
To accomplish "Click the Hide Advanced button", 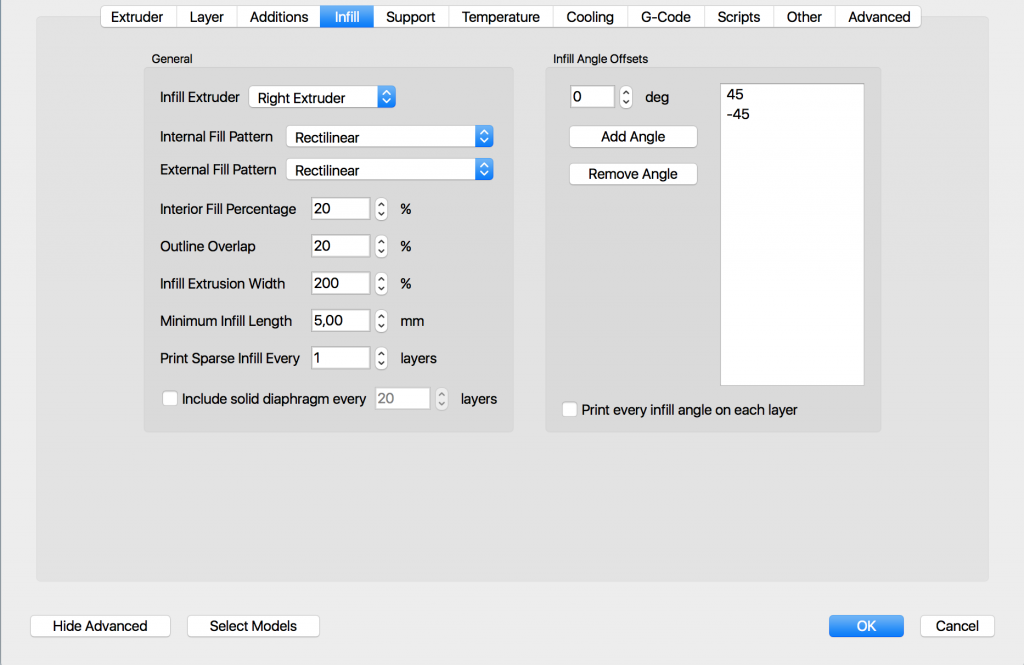I will coord(100,626).
